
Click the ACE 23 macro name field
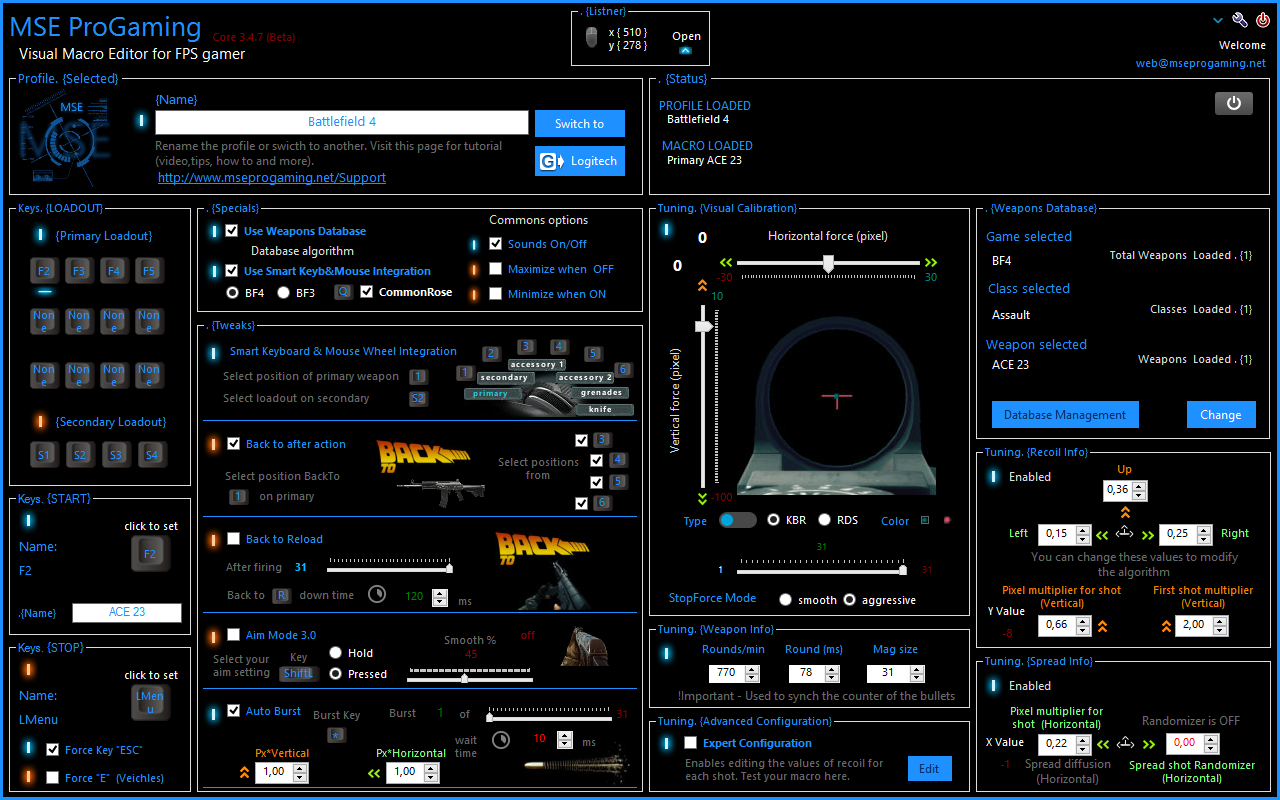[127, 612]
